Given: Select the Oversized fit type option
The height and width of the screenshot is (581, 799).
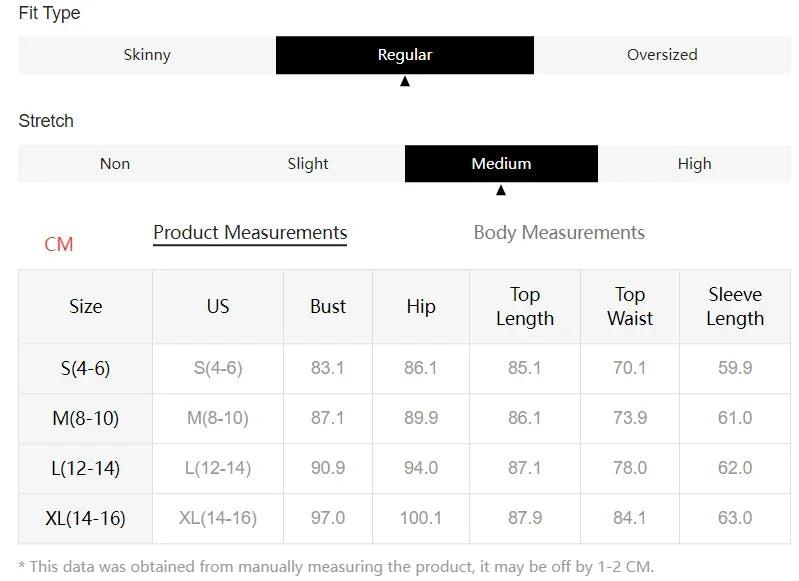Looking at the screenshot, I should tap(662, 55).
